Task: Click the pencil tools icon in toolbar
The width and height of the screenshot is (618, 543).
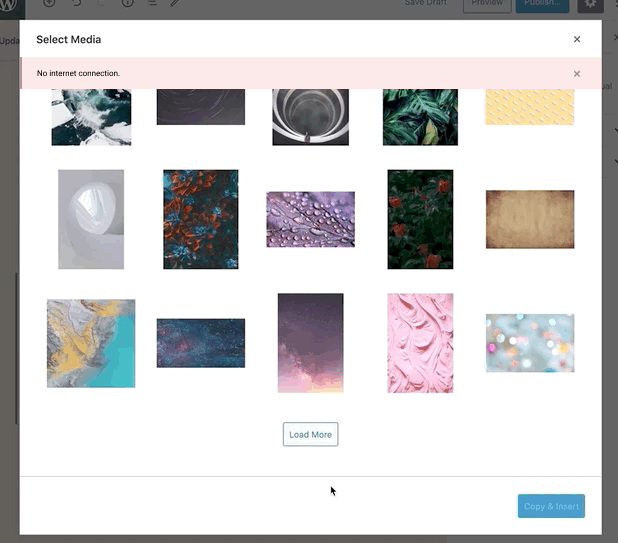Action: (175, 4)
